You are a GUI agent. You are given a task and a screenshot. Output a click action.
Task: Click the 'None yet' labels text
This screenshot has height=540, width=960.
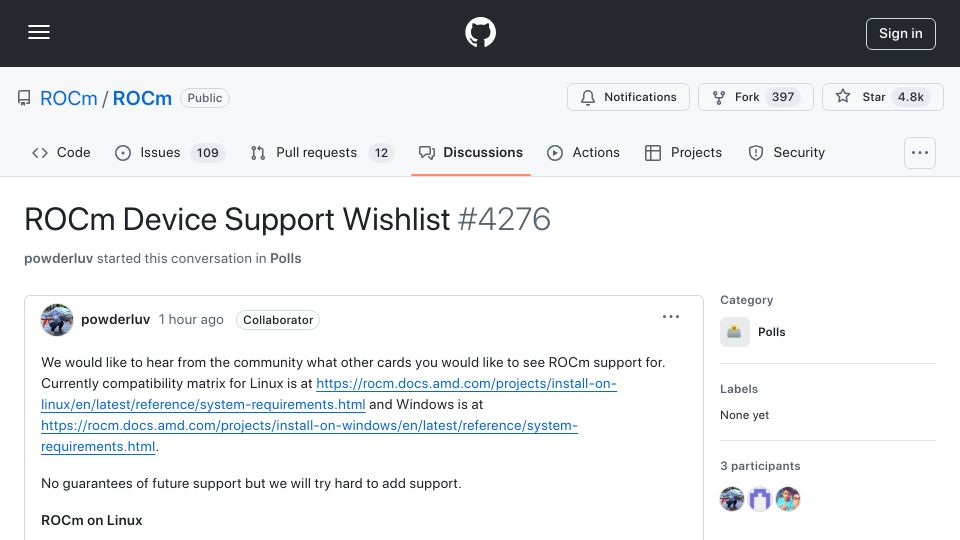pyautogui.click(x=744, y=415)
